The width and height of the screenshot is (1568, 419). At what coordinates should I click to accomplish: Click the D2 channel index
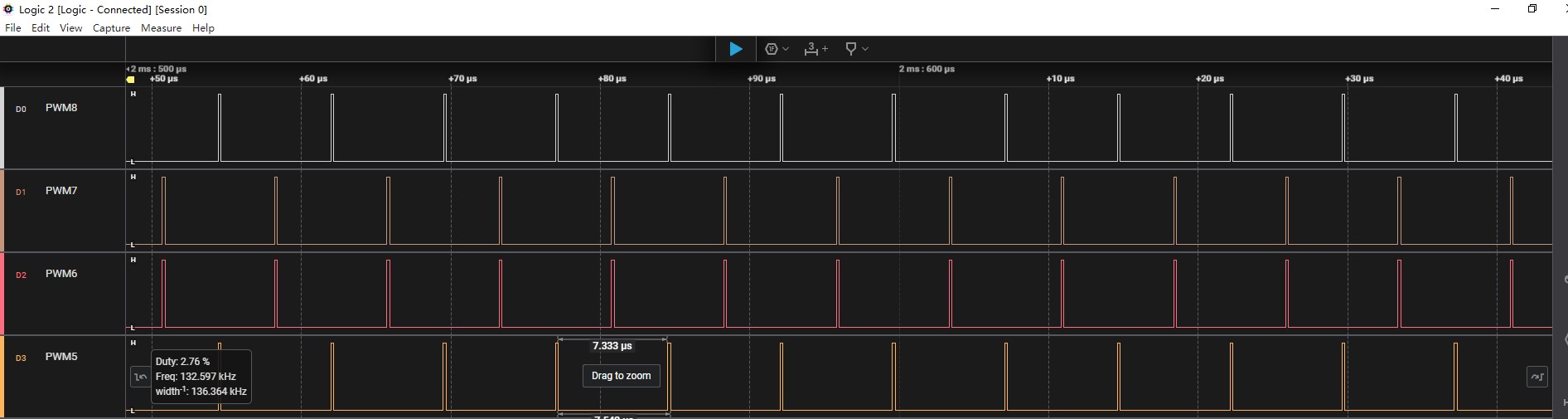click(x=21, y=275)
